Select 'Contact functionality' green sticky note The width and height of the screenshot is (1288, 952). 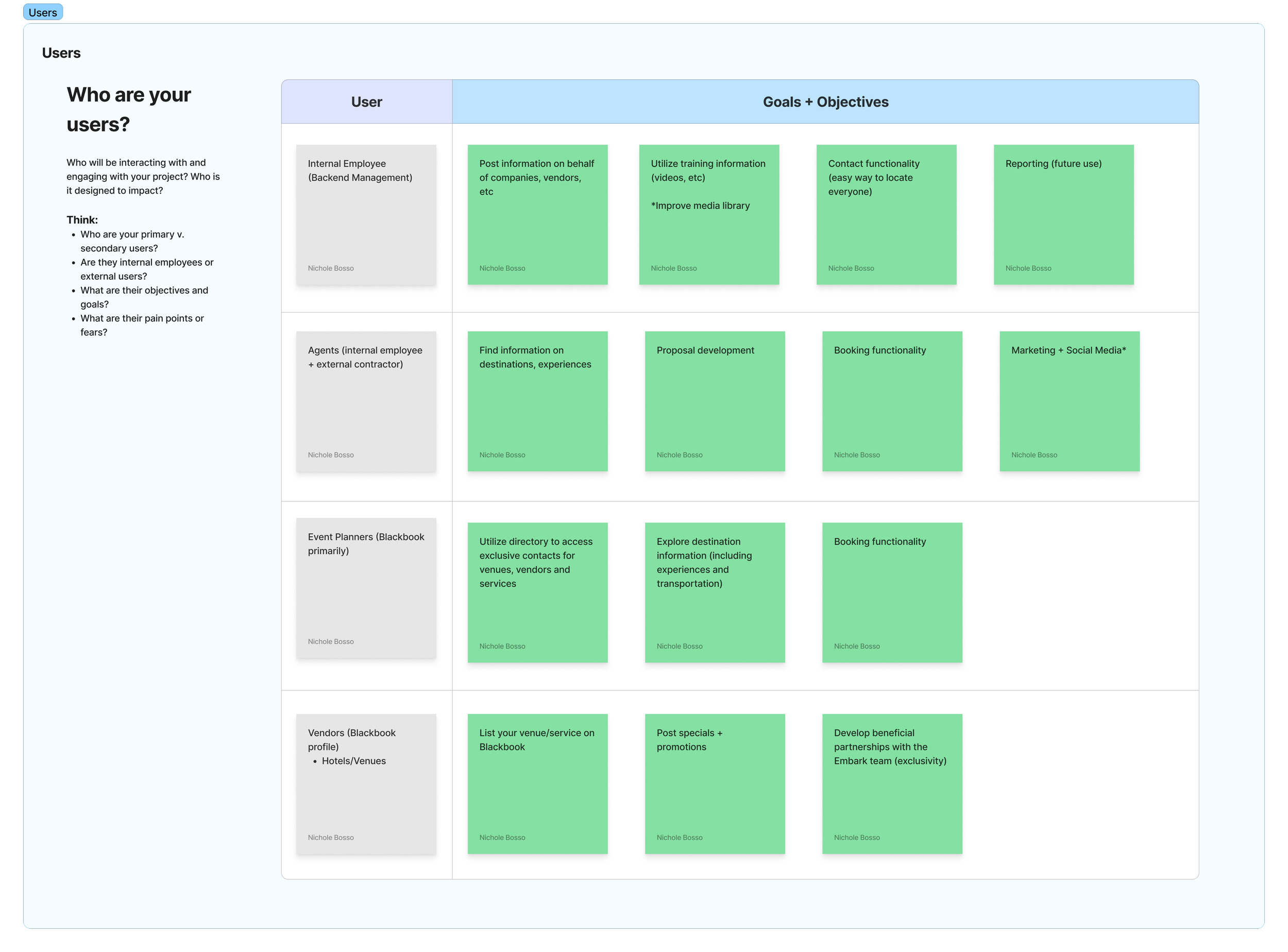(886, 214)
